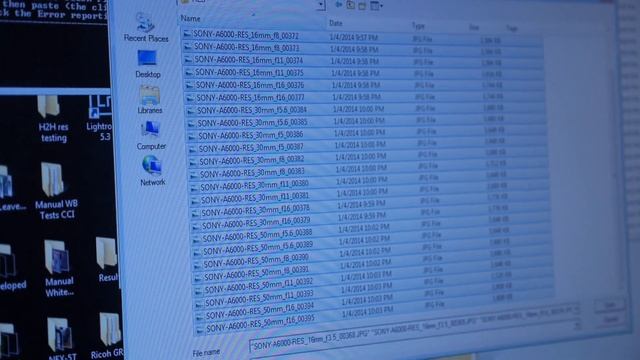640x360 pixels.
Task: Click the JPG image icon of file 00395
Action: tap(200, 329)
